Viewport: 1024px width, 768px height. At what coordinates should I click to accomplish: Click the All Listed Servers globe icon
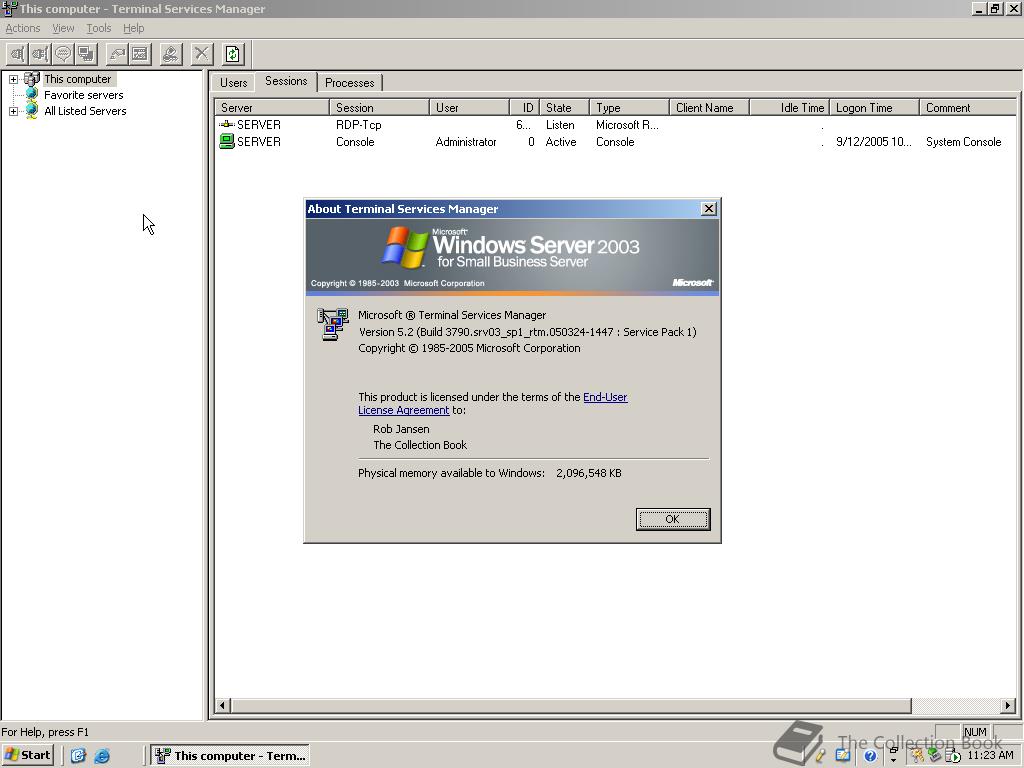31,110
